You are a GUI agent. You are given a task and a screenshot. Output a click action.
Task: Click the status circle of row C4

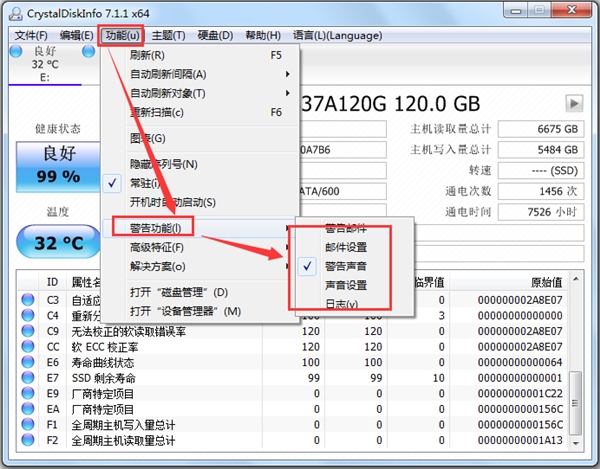coord(28,315)
